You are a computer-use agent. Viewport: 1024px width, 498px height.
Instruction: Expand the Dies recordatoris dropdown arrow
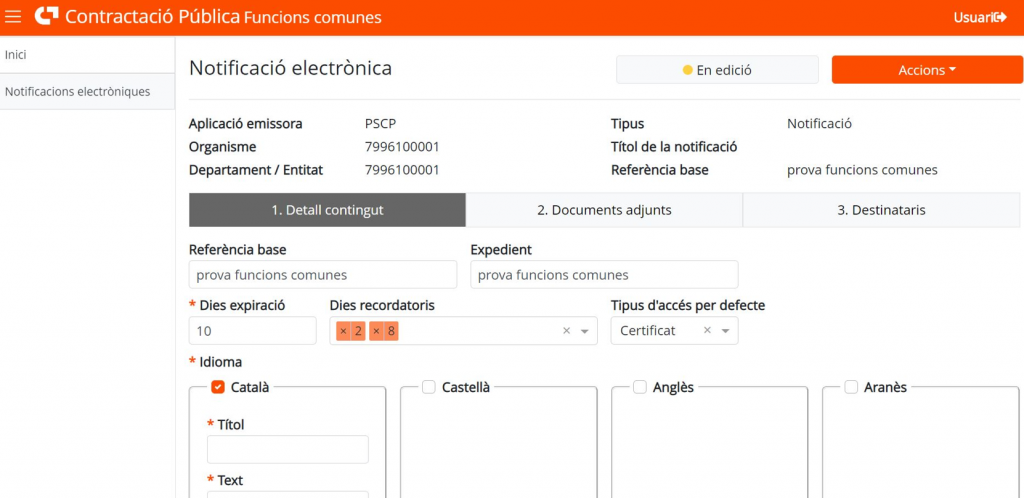point(585,331)
